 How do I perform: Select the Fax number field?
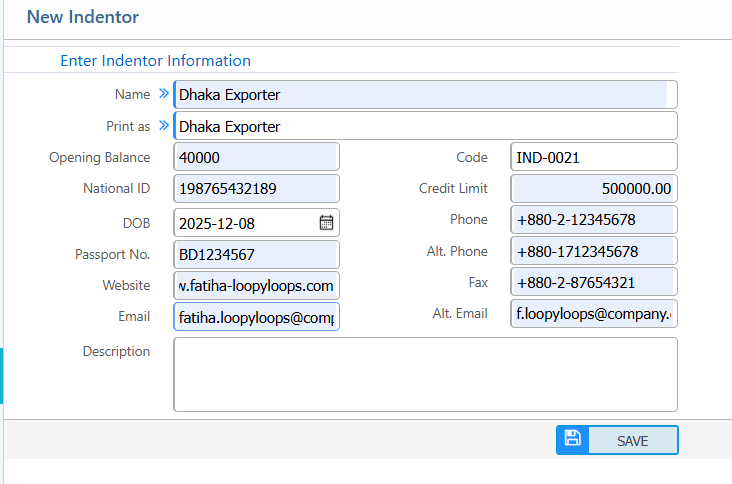click(593, 283)
